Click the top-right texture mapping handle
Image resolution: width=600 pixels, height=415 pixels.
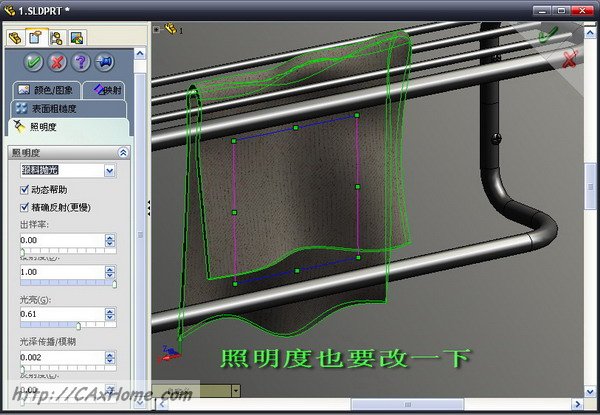(x=357, y=115)
